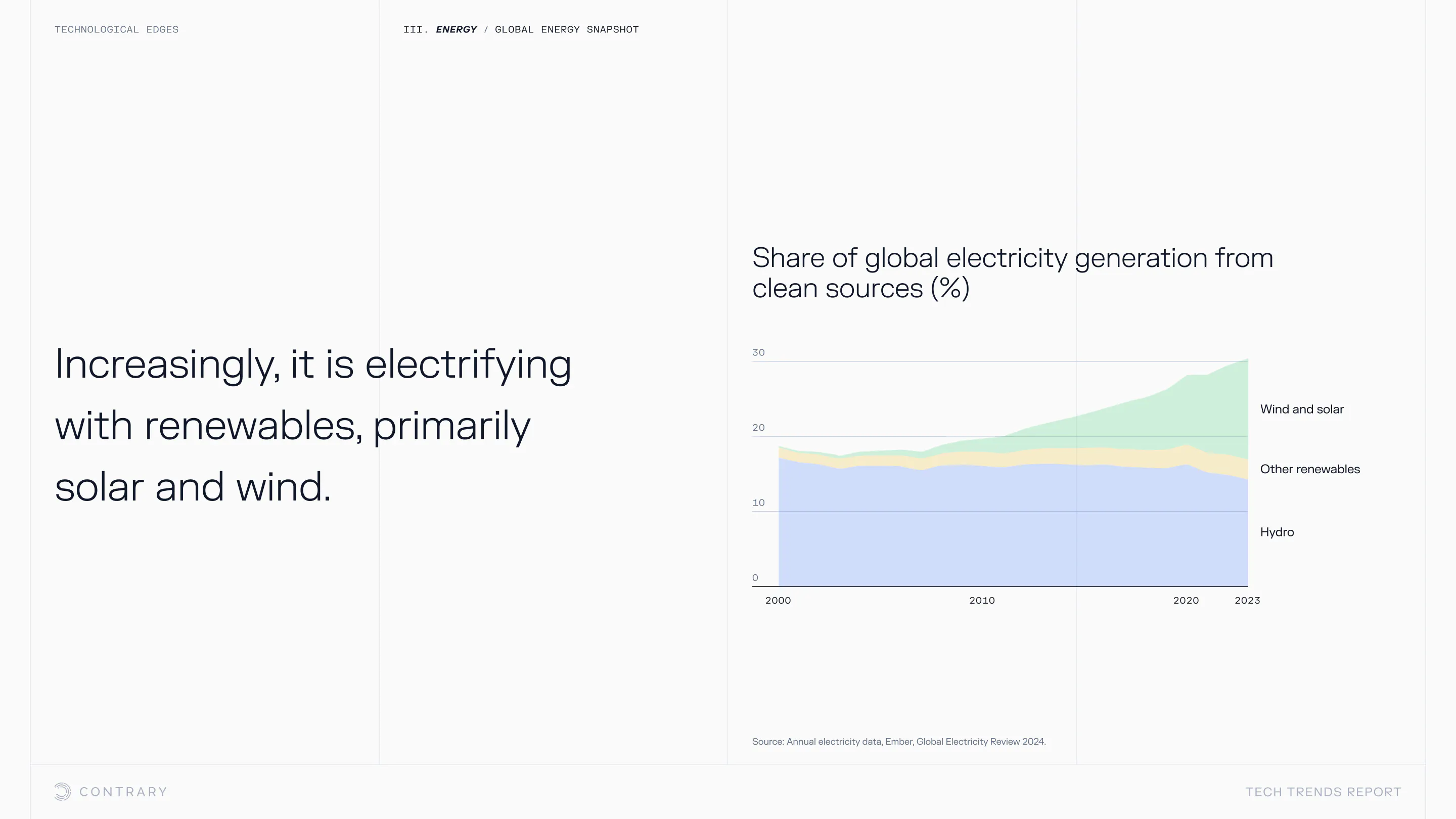Click the 2010 x-axis label
Screen dimensions: 1456x819
coord(982,600)
